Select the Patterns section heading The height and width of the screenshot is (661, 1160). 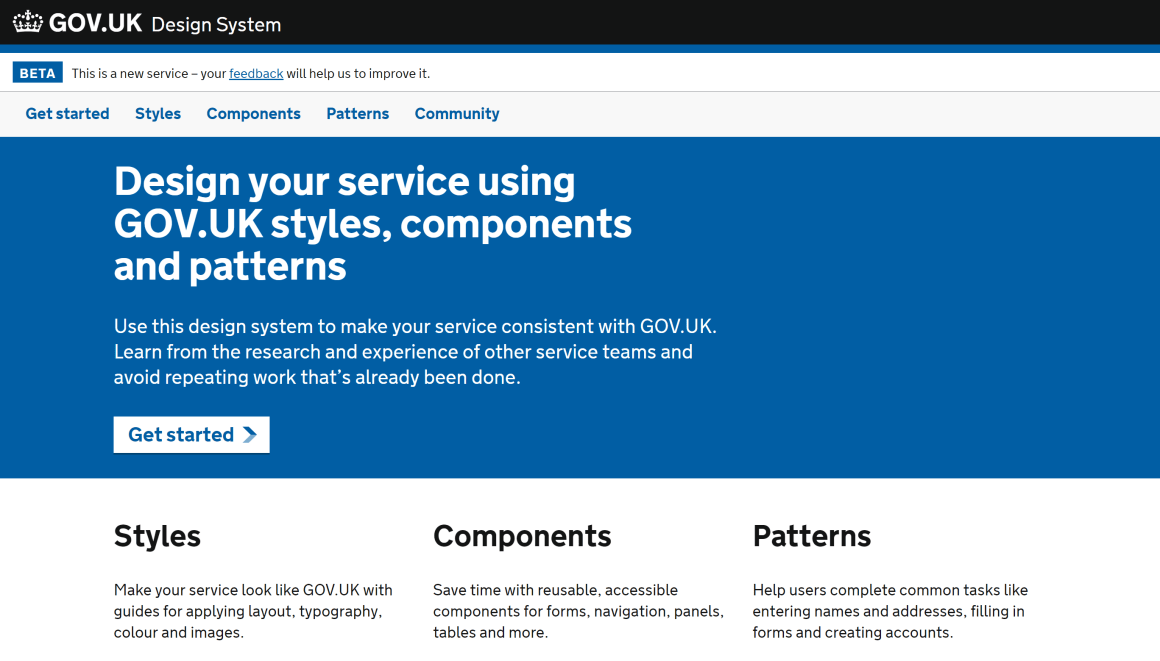click(x=812, y=536)
